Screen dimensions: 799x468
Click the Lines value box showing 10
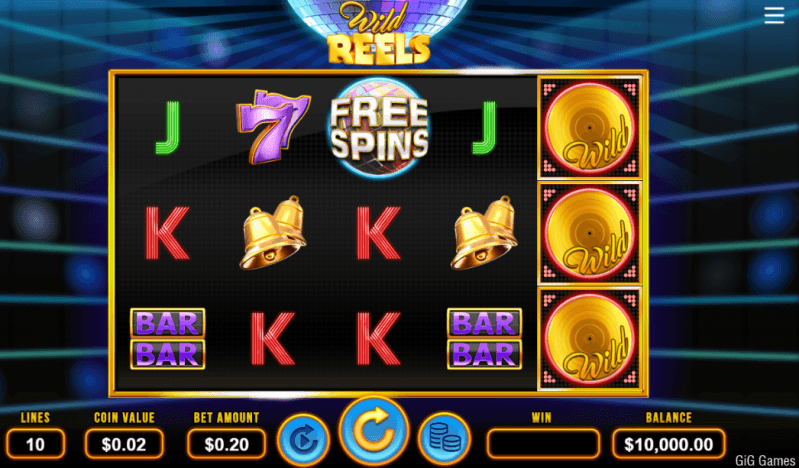[x=35, y=444]
